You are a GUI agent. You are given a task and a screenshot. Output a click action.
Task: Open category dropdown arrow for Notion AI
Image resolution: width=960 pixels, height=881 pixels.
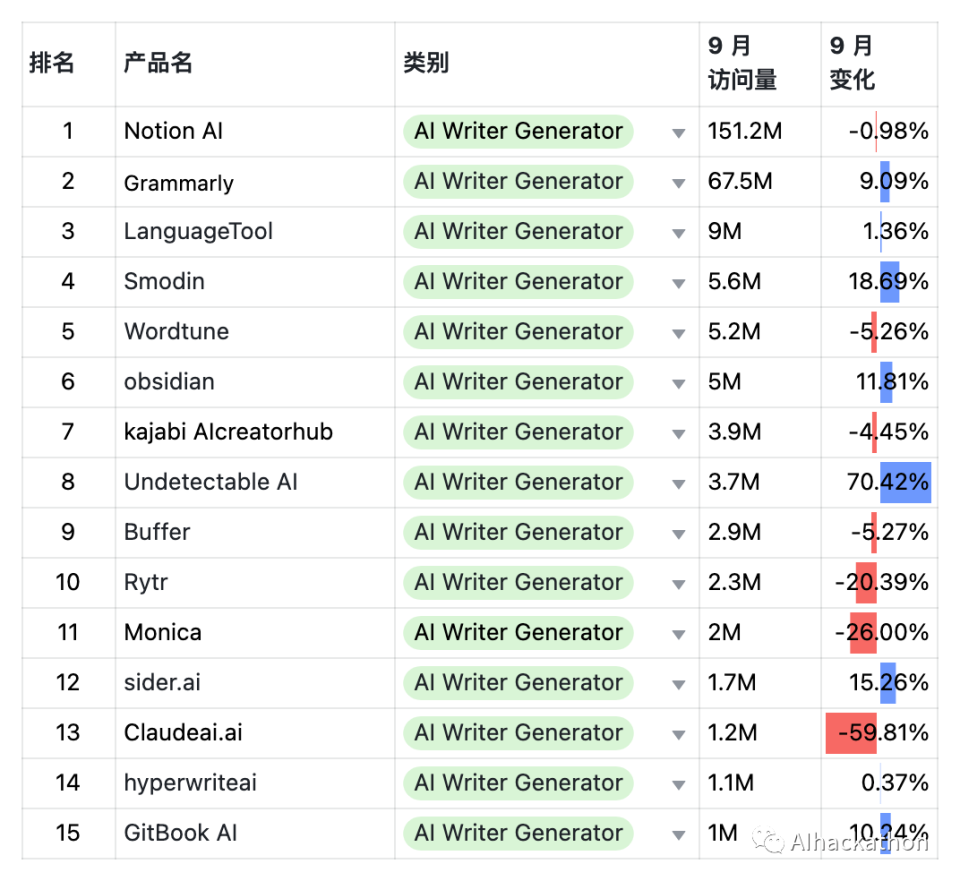(679, 133)
